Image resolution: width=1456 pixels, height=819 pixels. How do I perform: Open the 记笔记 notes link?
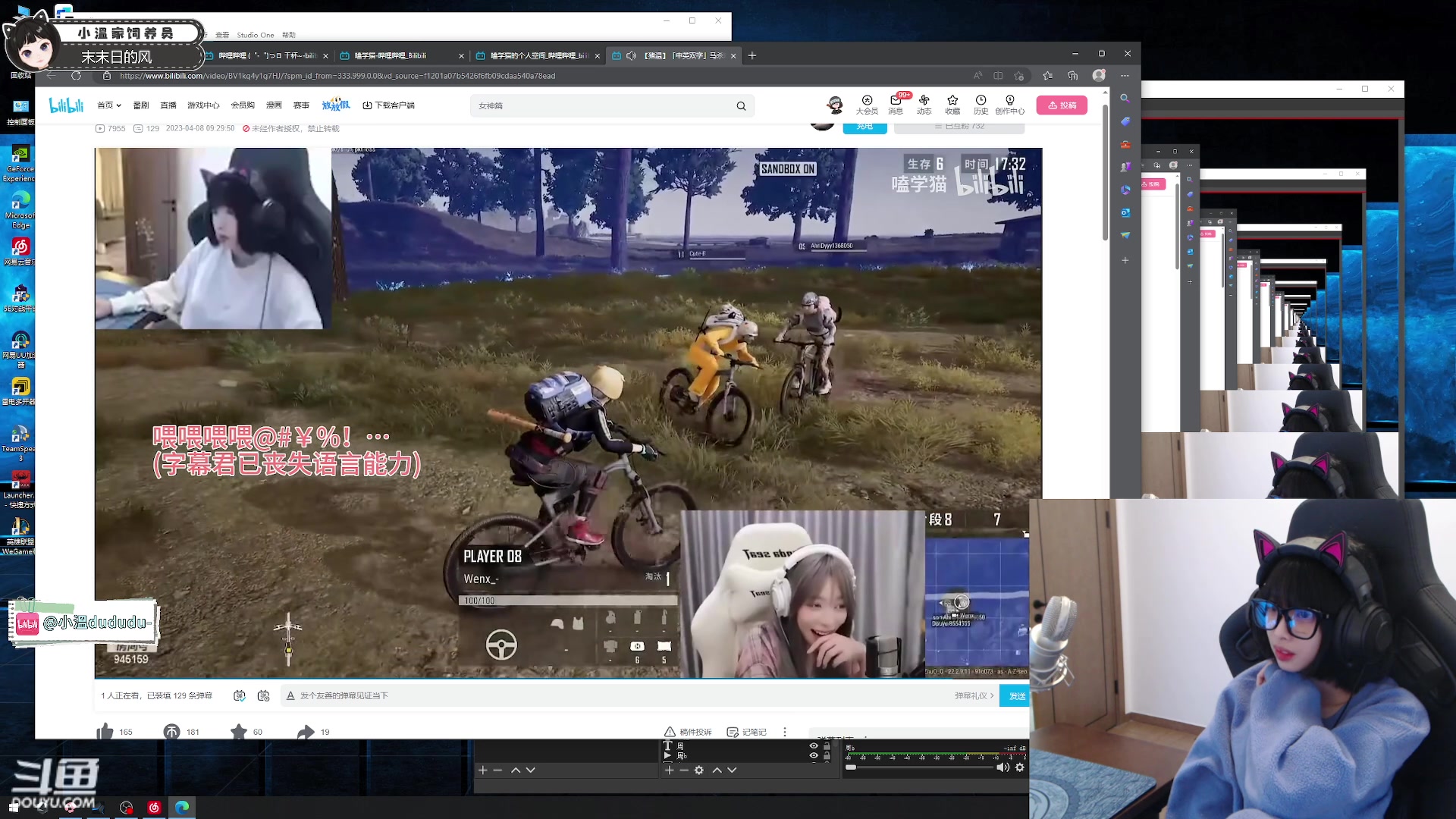click(747, 732)
